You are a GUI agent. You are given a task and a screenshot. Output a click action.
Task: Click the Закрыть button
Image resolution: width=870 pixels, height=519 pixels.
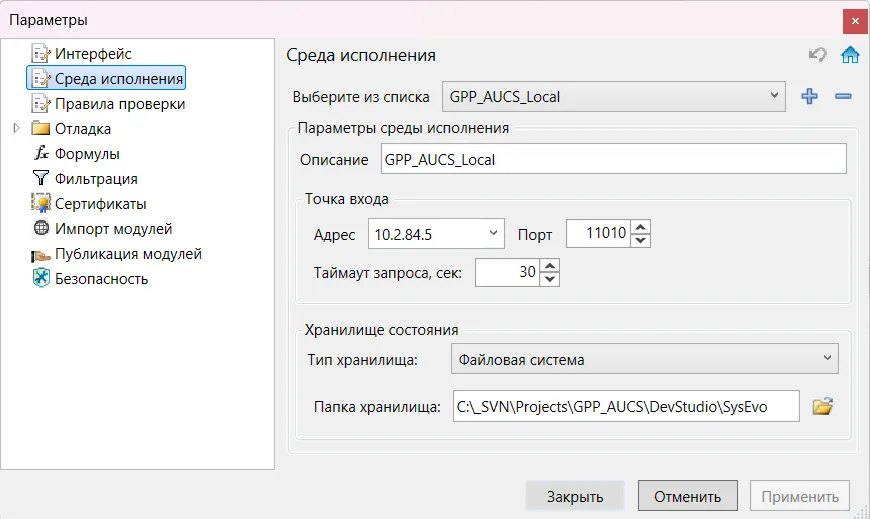[575, 496]
